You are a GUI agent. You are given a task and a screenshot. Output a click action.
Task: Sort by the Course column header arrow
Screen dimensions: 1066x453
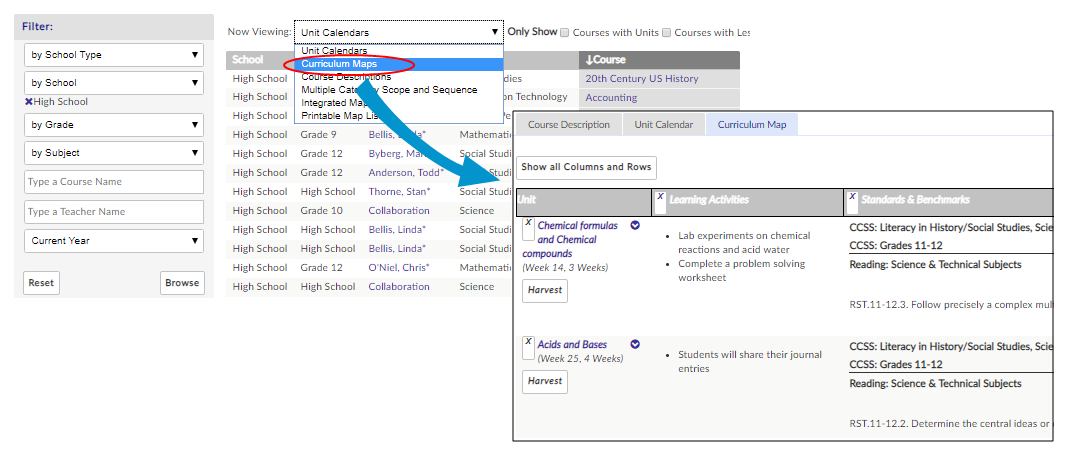pyautogui.click(x=589, y=60)
